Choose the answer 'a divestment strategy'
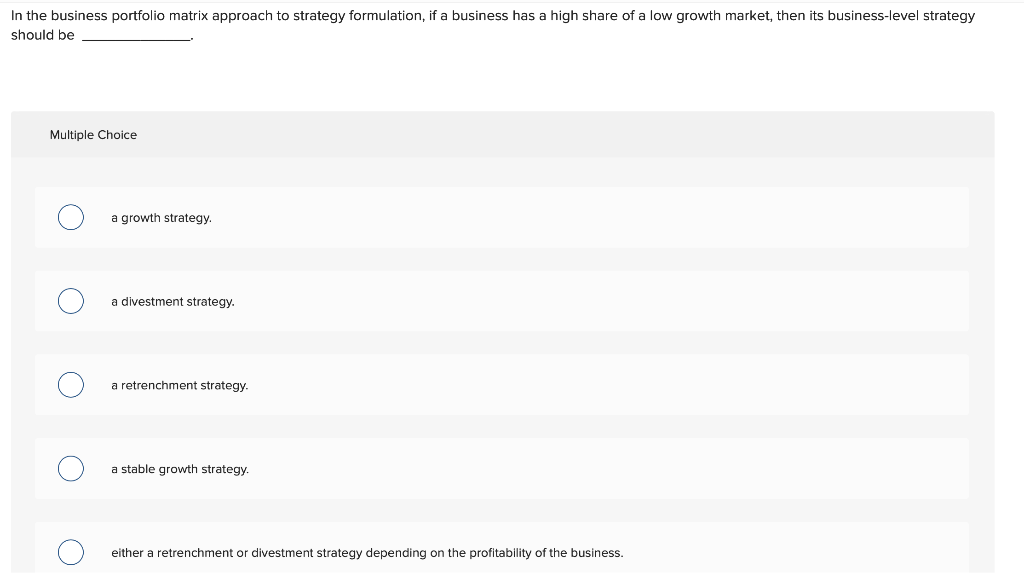This screenshot has height=579, width=1024. (172, 301)
